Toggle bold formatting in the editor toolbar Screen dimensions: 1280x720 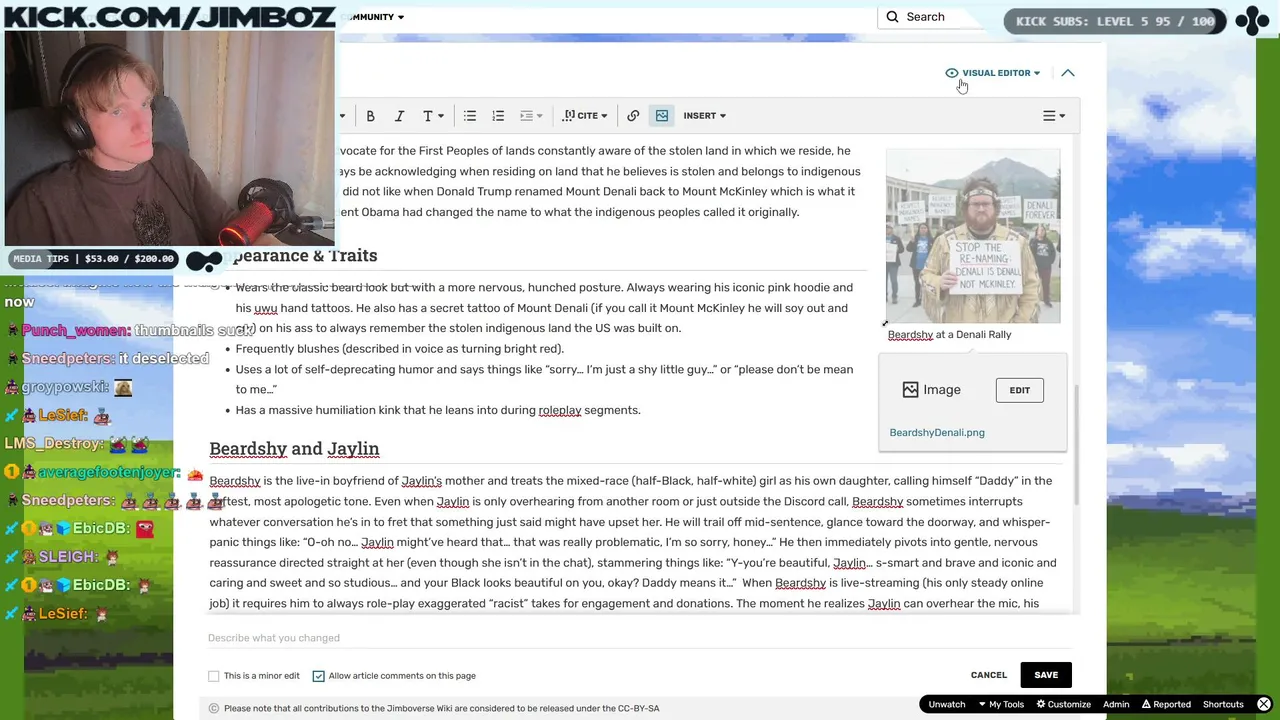tap(370, 116)
